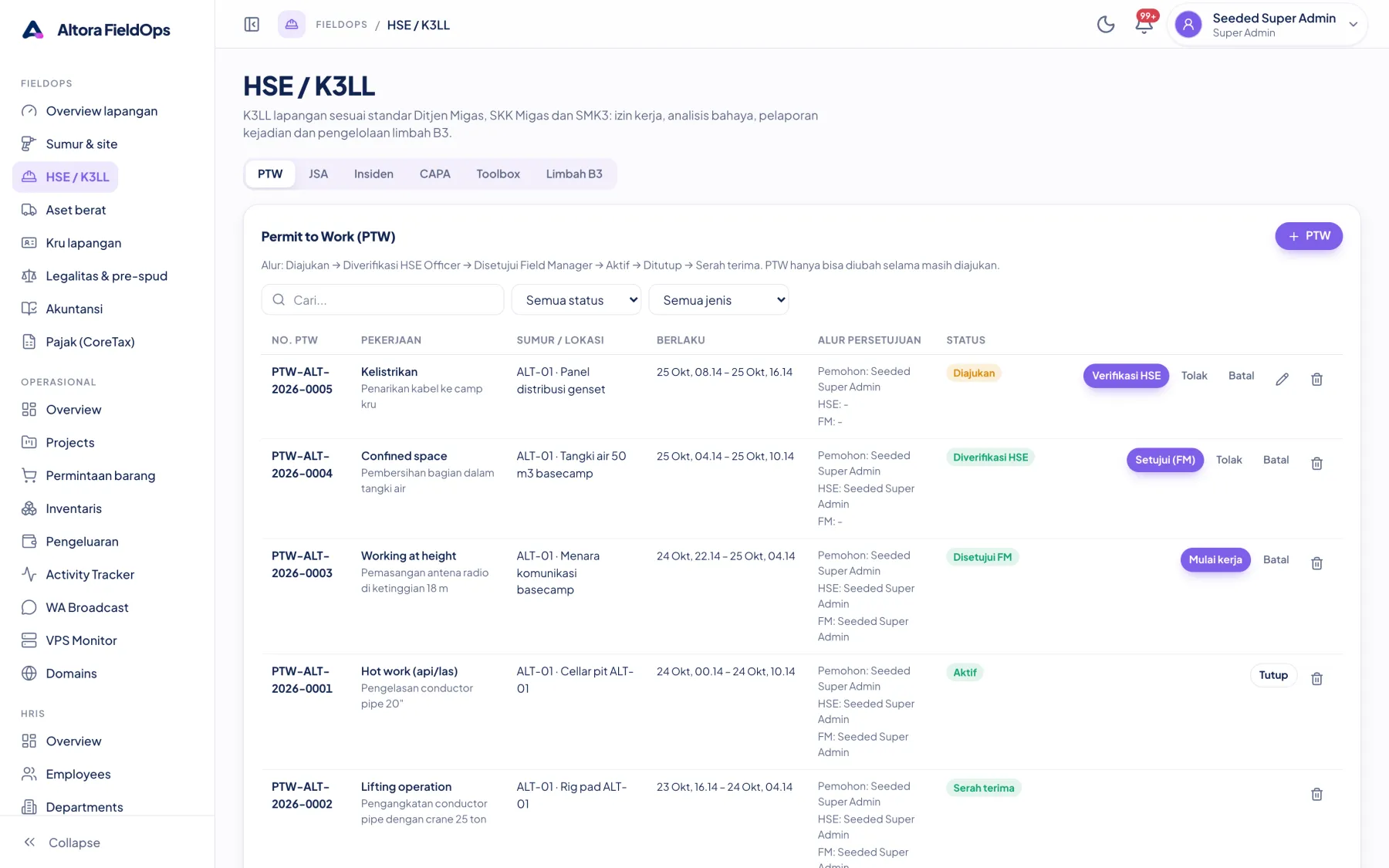
Task: Select the Limbah B3 tab
Action: pyautogui.click(x=574, y=174)
